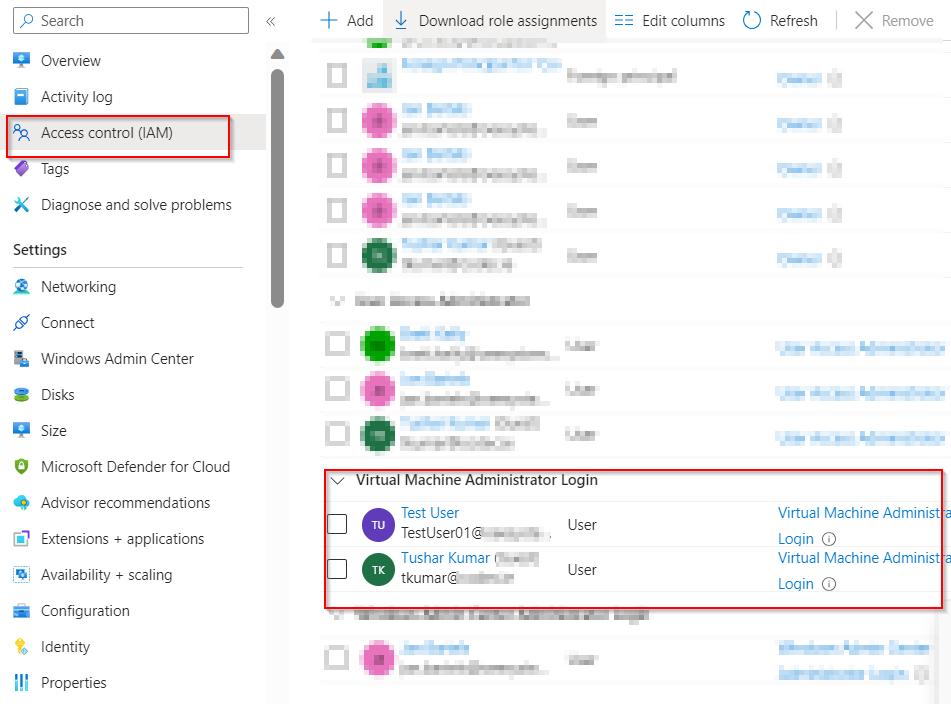Open Diagnose and solve problems icon
The image size is (951, 704).
[x=22, y=205]
